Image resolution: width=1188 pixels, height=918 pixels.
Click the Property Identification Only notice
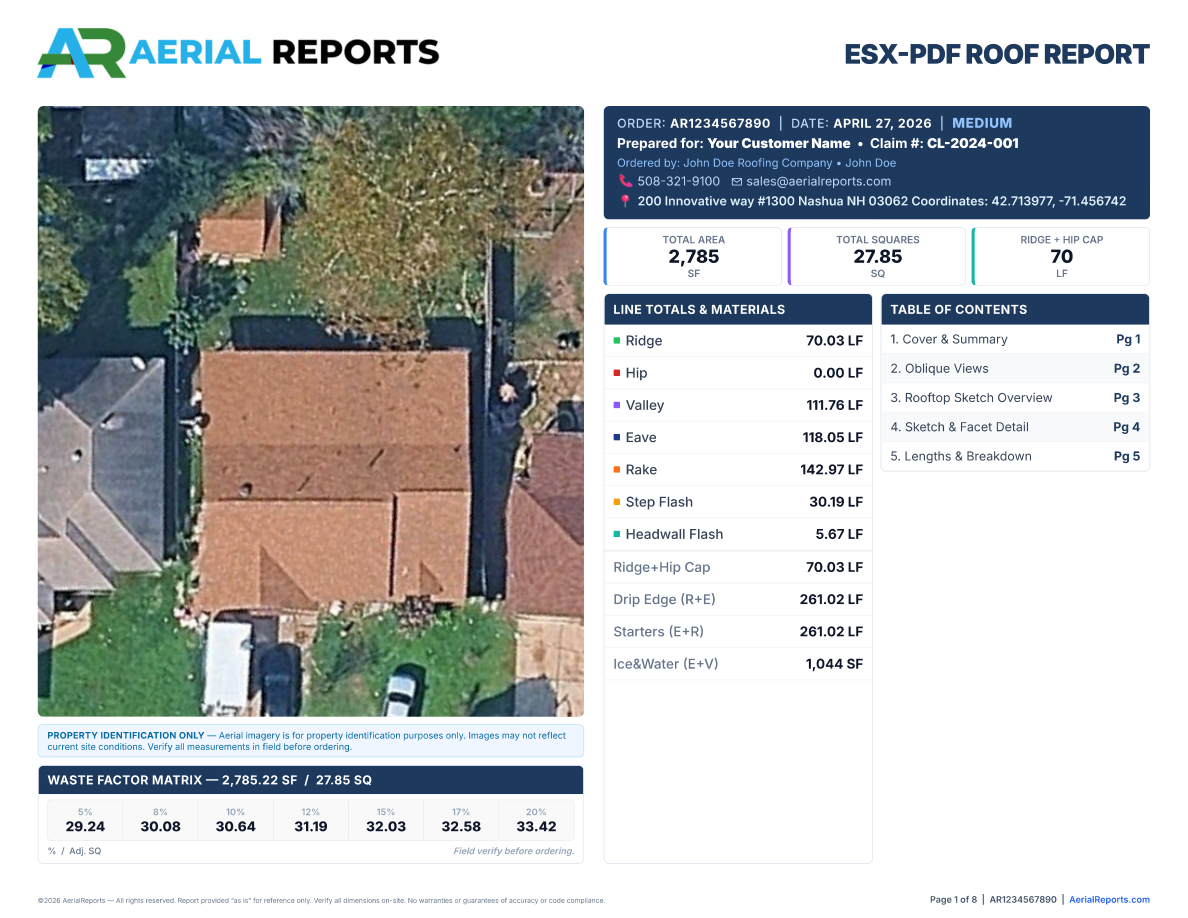pyautogui.click(x=311, y=741)
